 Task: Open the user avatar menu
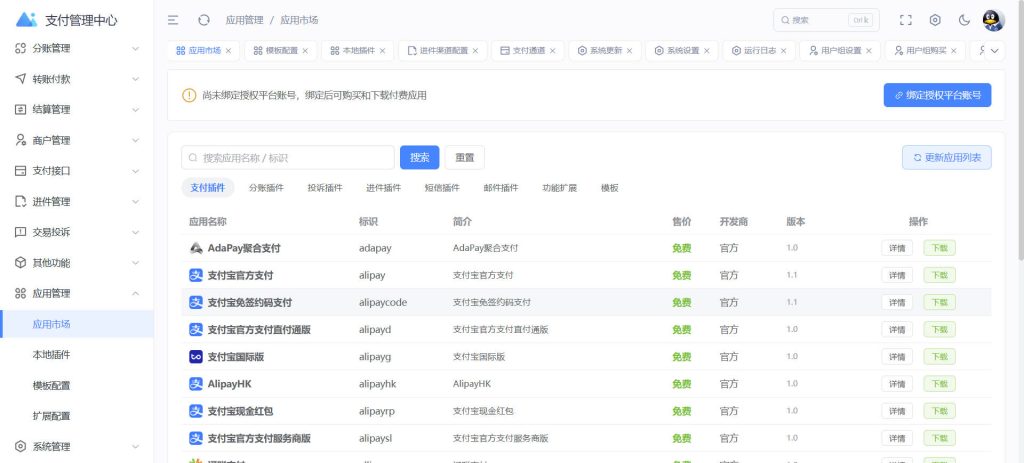[993, 20]
